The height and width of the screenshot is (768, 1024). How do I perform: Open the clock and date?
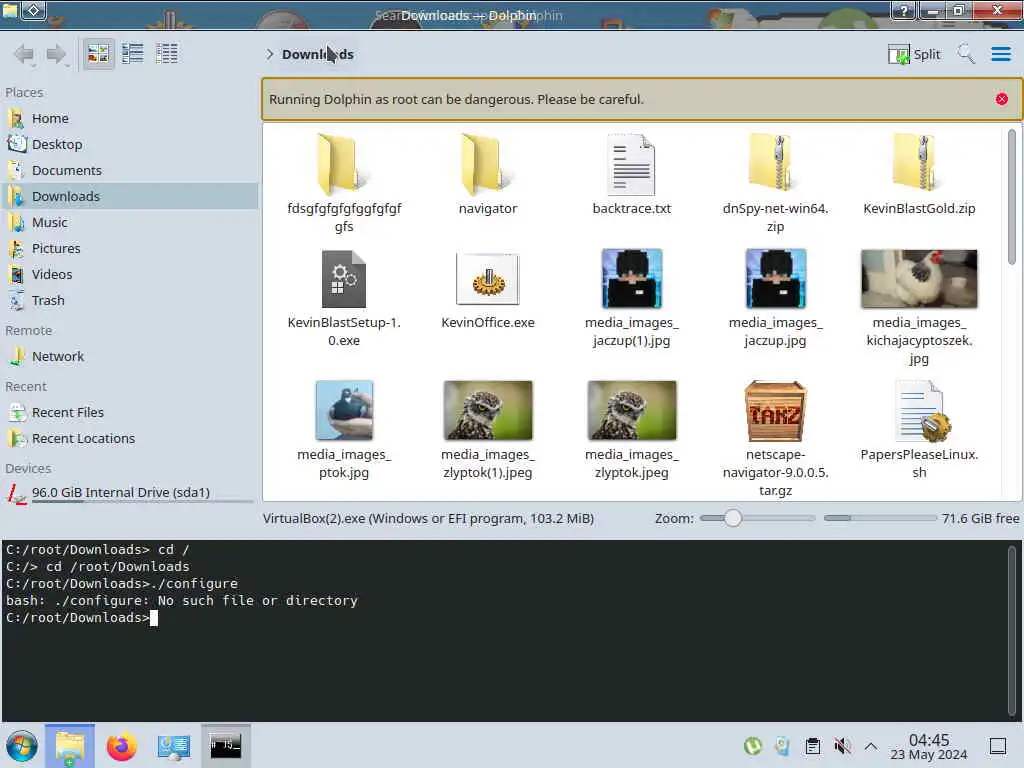pyautogui.click(x=929, y=746)
